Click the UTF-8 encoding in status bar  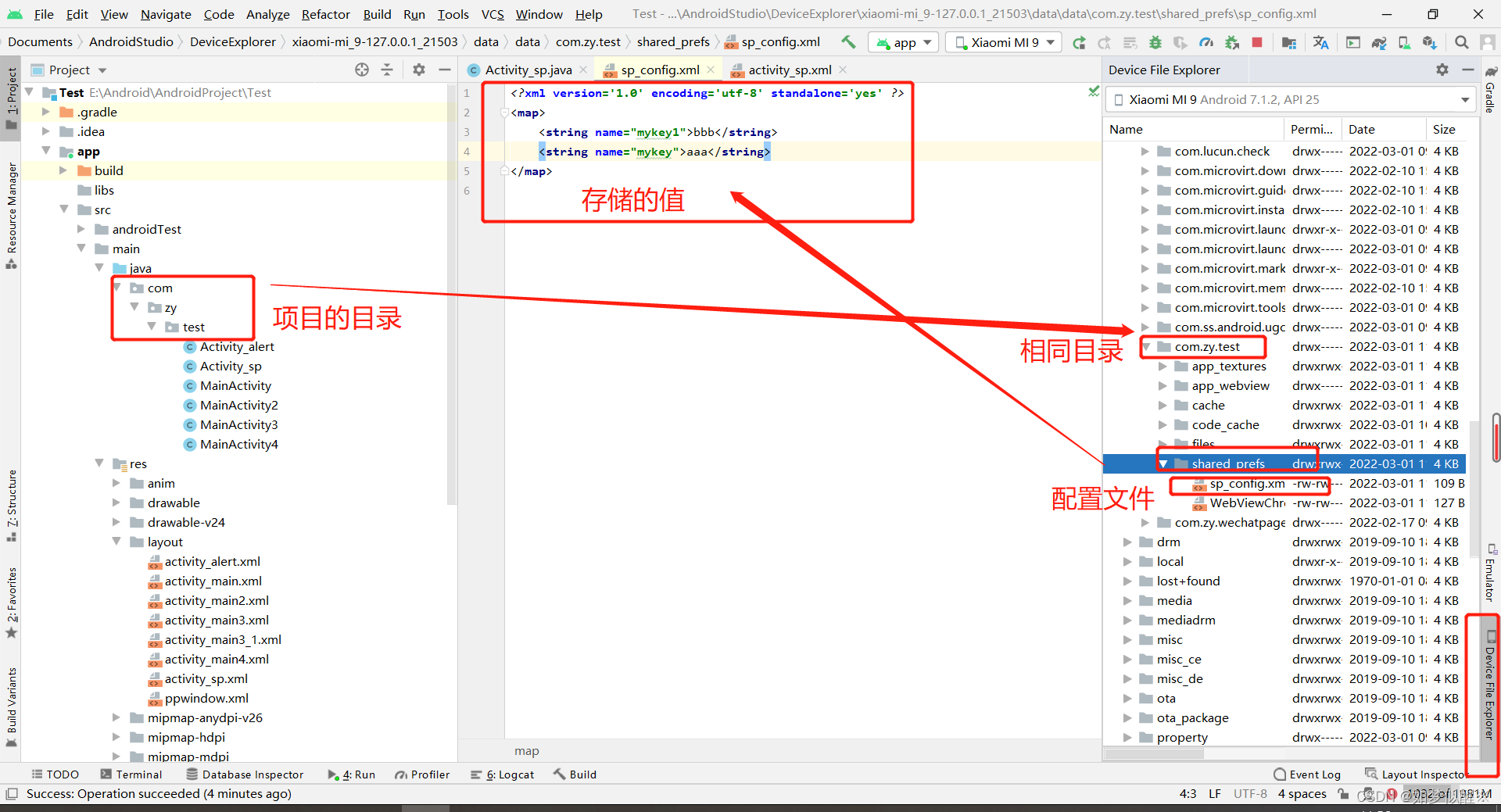coord(1250,794)
